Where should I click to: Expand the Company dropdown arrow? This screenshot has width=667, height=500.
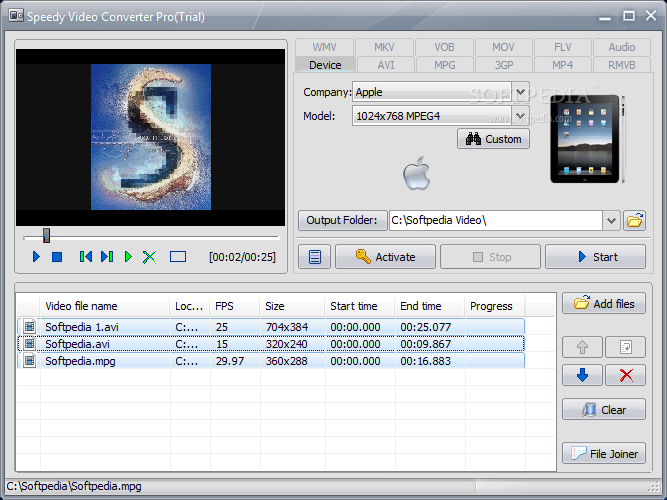click(520, 92)
